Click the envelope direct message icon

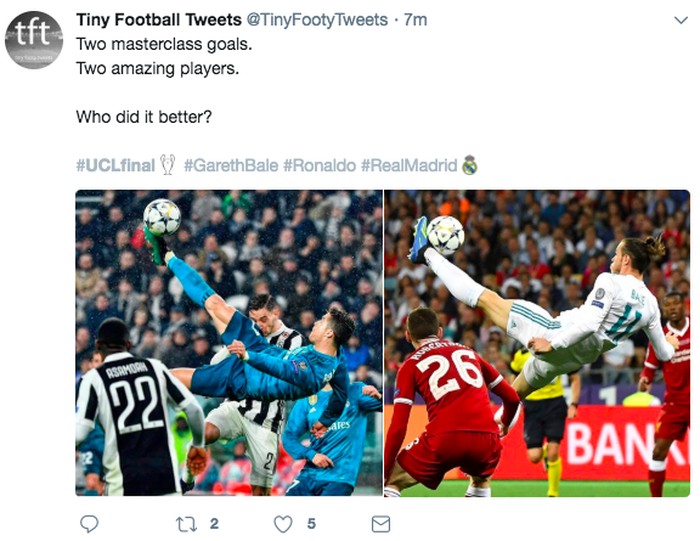pyautogui.click(x=380, y=523)
